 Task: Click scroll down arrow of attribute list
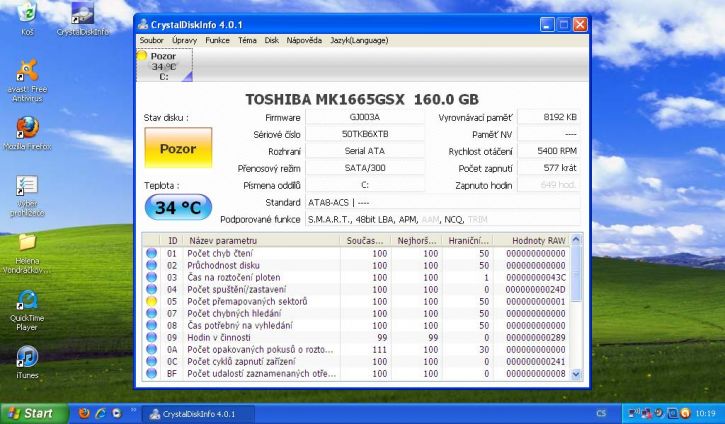(x=576, y=375)
